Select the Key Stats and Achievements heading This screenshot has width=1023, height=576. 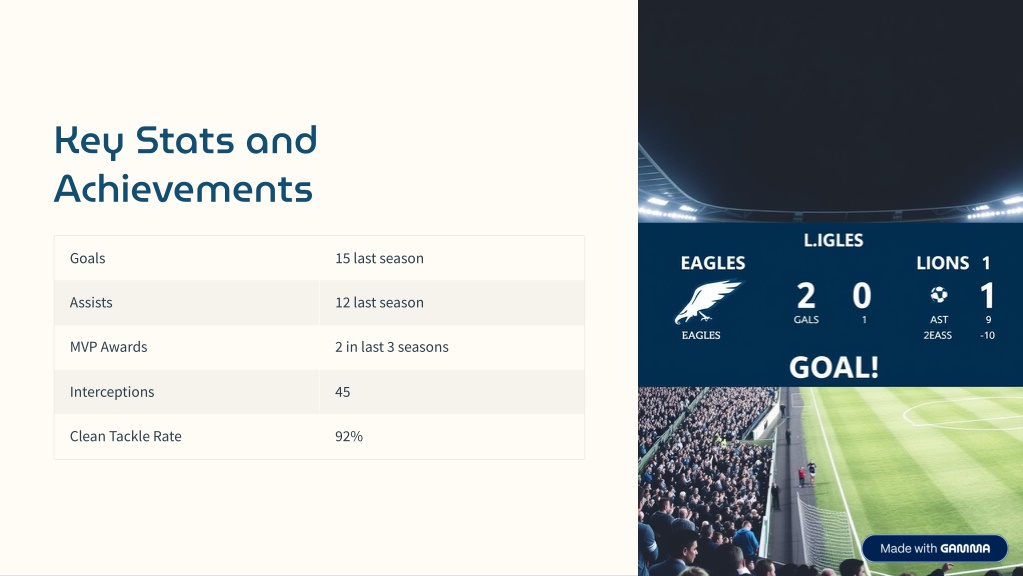pyautogui.click(x=186, y=164)
